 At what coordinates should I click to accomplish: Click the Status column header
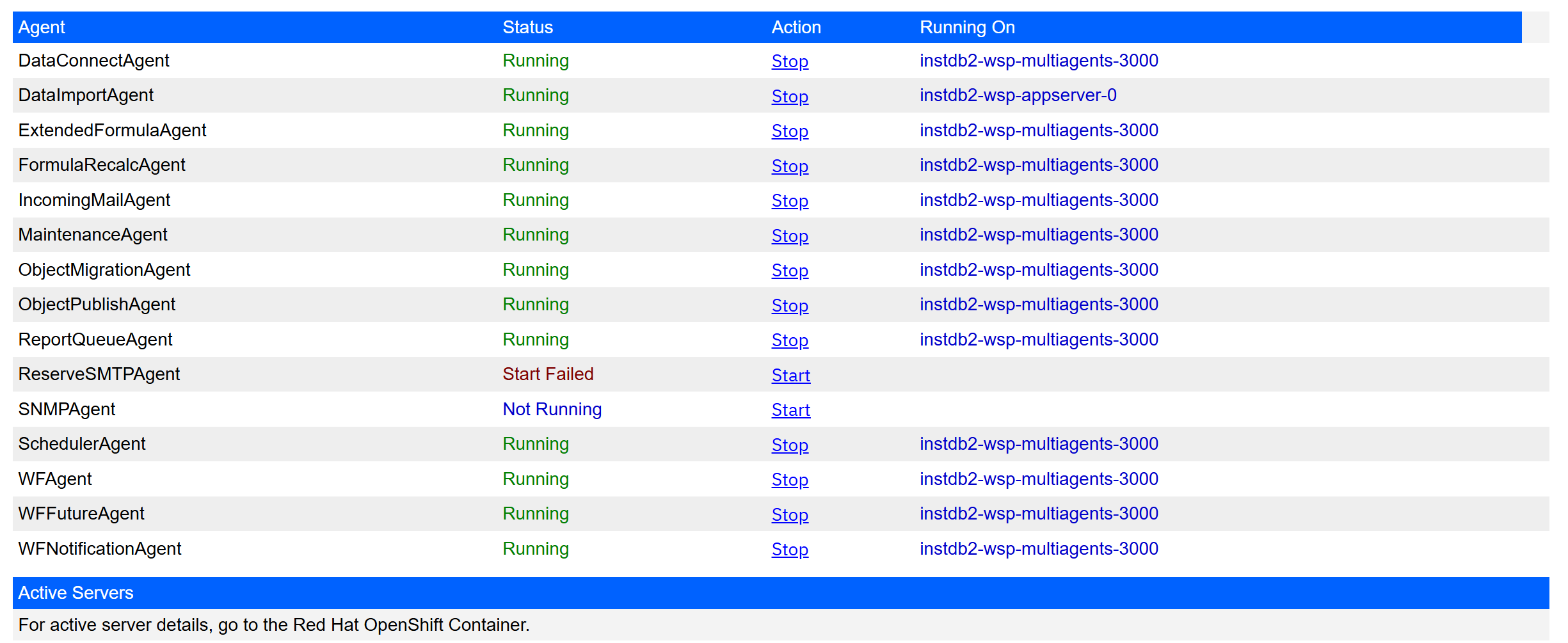(528, 27)
